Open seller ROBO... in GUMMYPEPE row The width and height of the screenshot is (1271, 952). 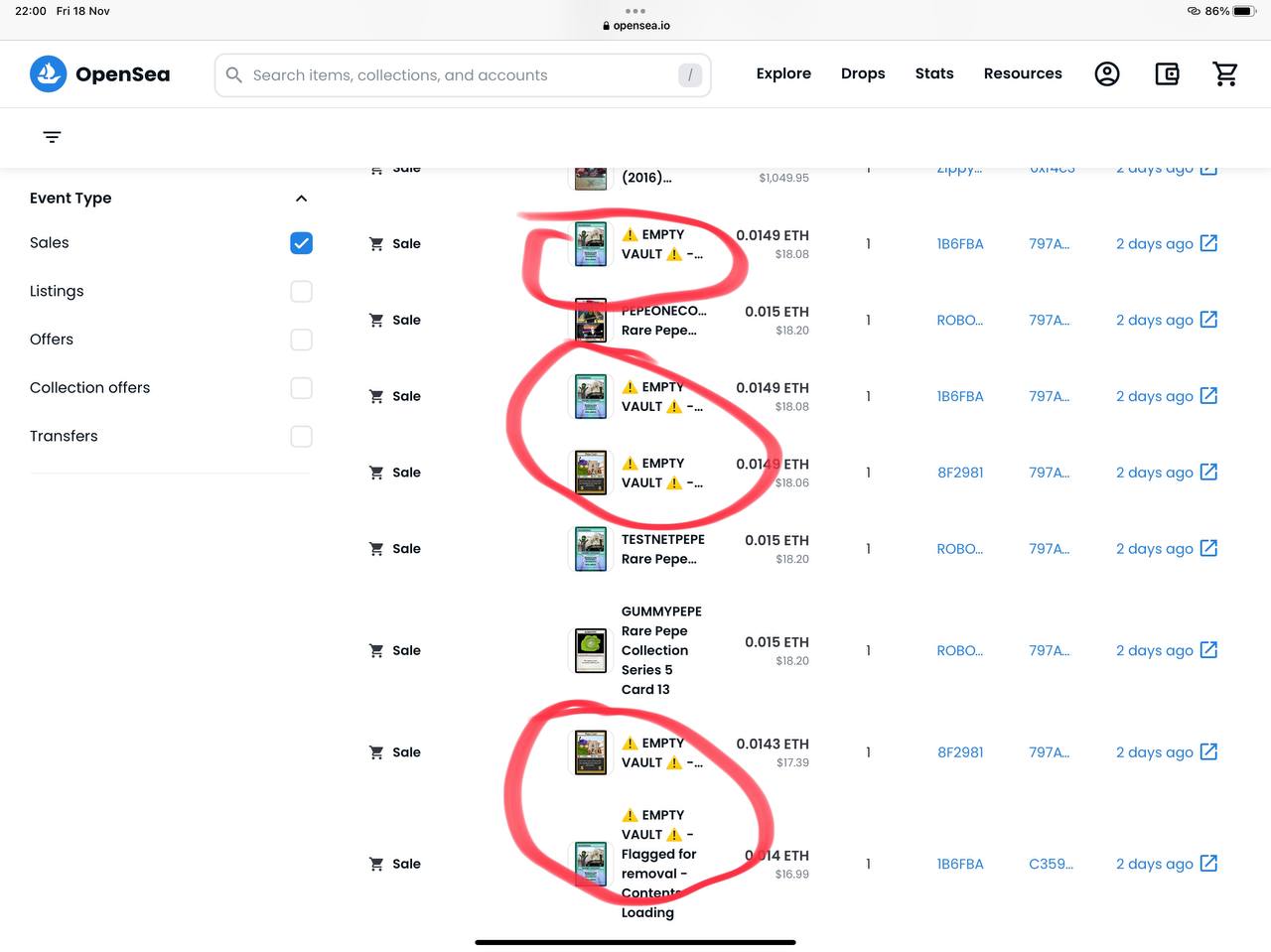coord(960,650)
